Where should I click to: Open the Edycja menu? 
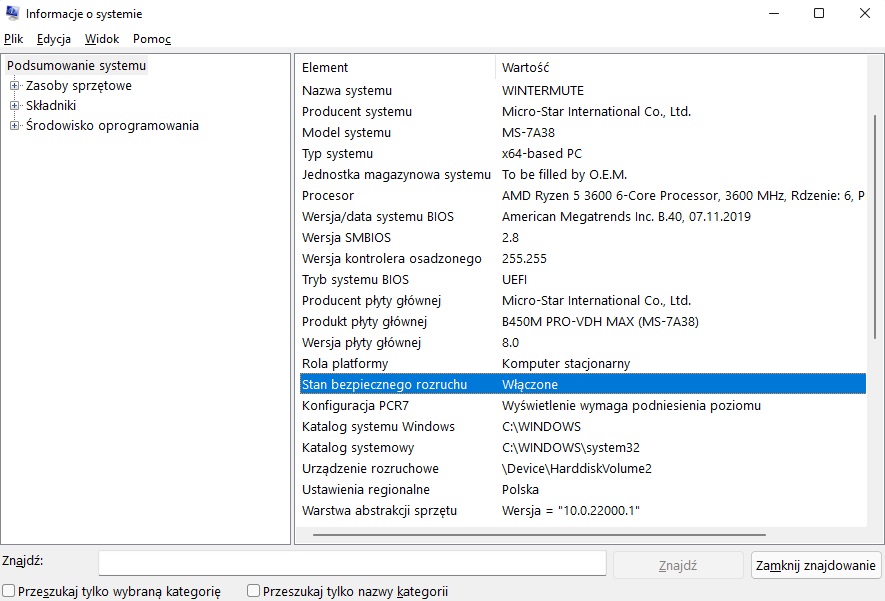pyautogui.click(x=54, y=39)
